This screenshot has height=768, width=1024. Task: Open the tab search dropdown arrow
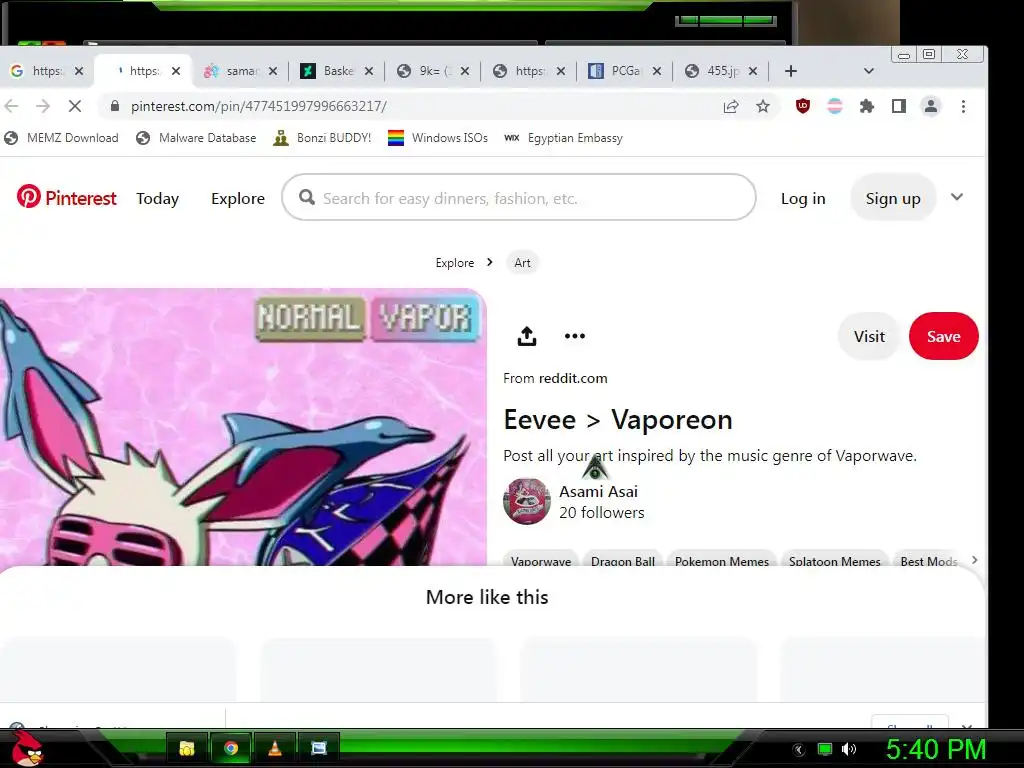869,71
